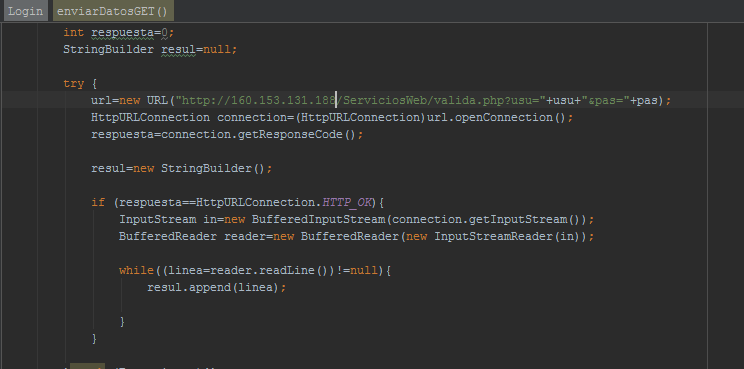This screenshot has width=744, height=369.
Task: Select the enviarDatosGET() breadcrumb tab
Action: coord(113,11)
